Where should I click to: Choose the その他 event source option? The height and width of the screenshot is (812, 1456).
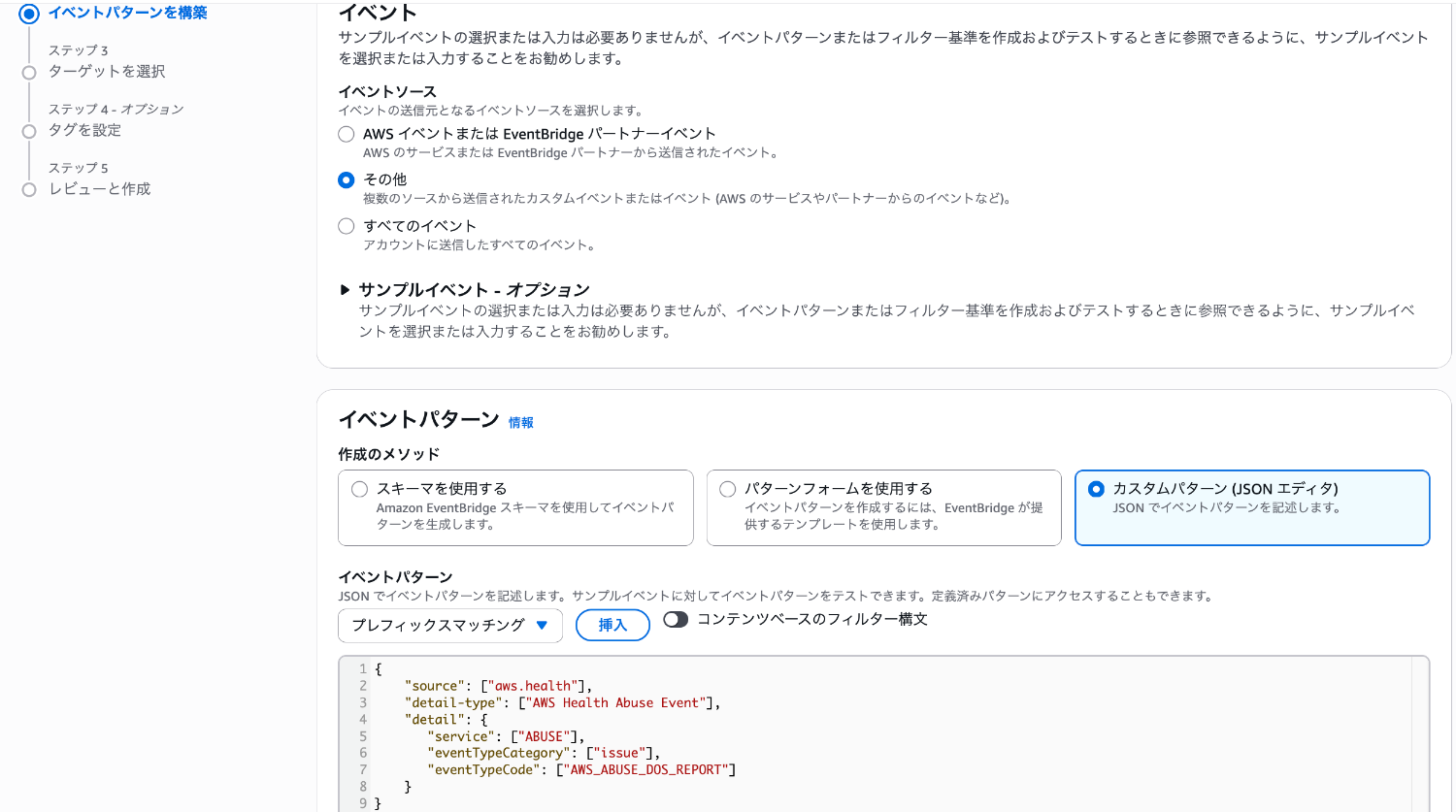347,180
